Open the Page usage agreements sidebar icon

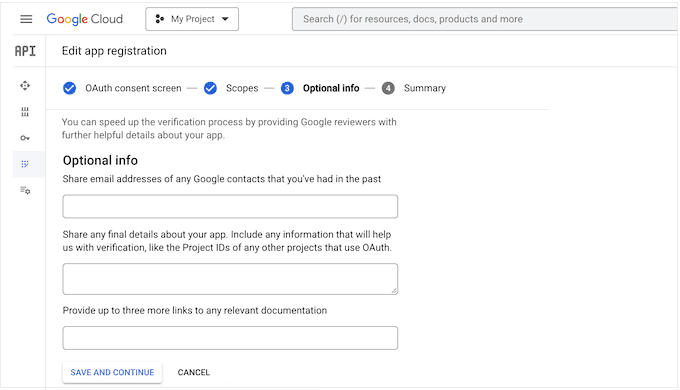point(25,190)
